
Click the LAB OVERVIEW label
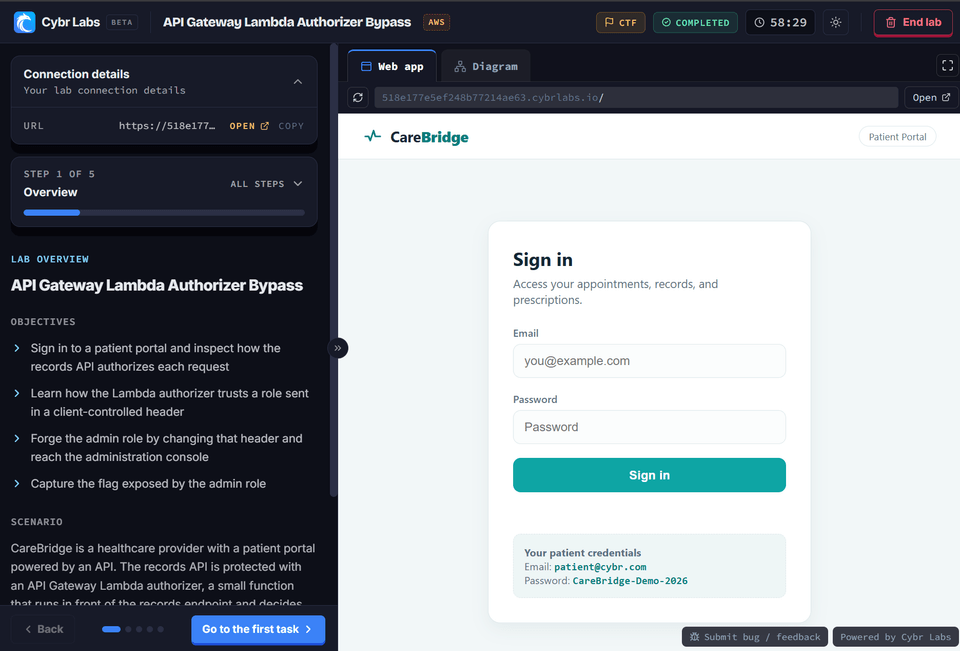coord(50,259)
